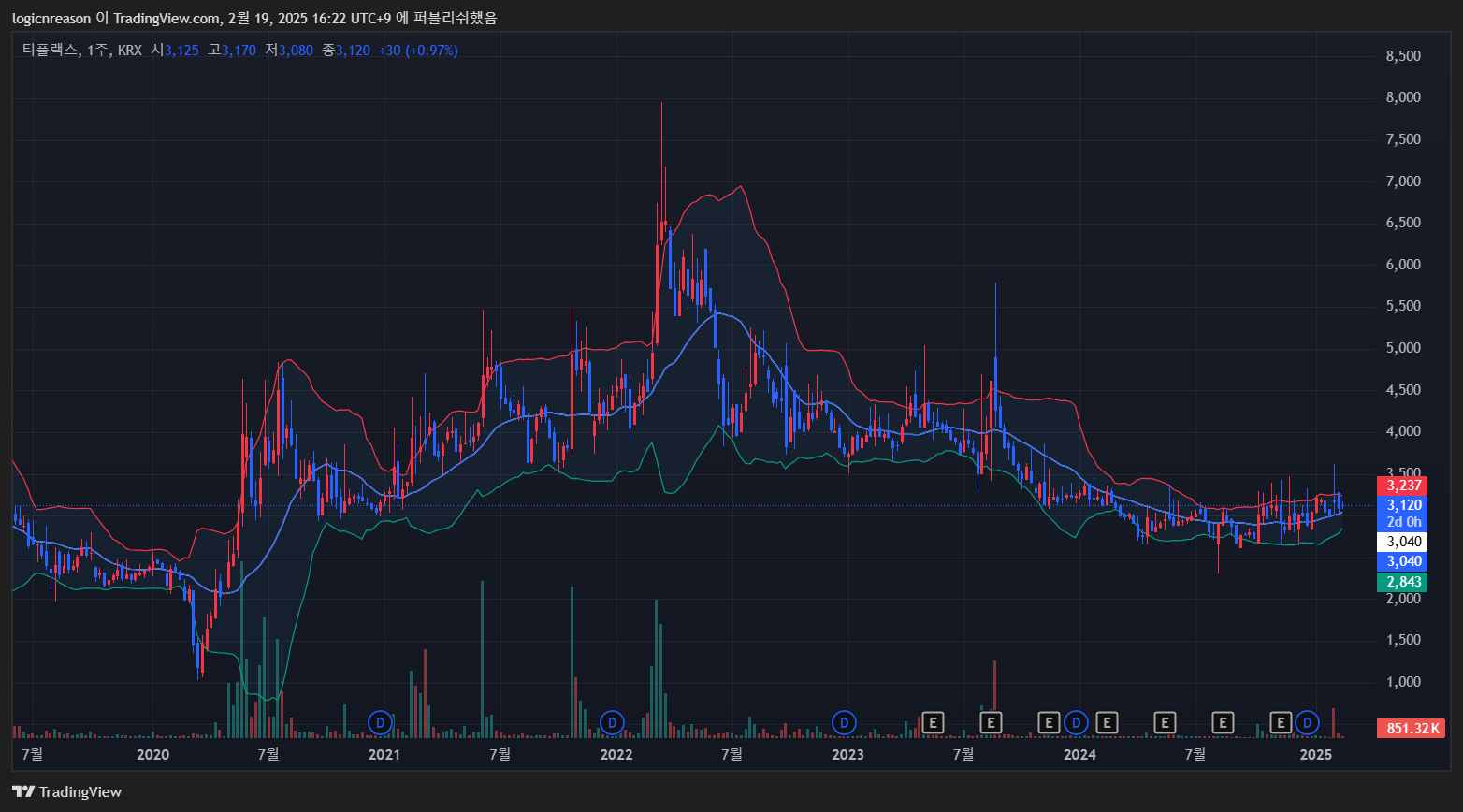This screenshot has width=1463, height=812.
Task: Click the 2021 time axis label
Action: [384, 754]
